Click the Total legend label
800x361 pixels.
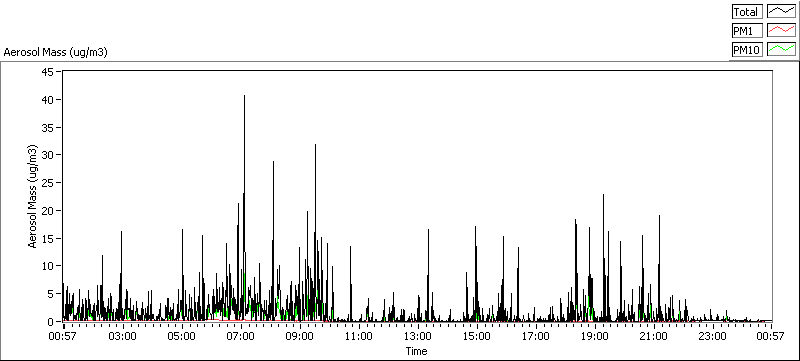747,12
